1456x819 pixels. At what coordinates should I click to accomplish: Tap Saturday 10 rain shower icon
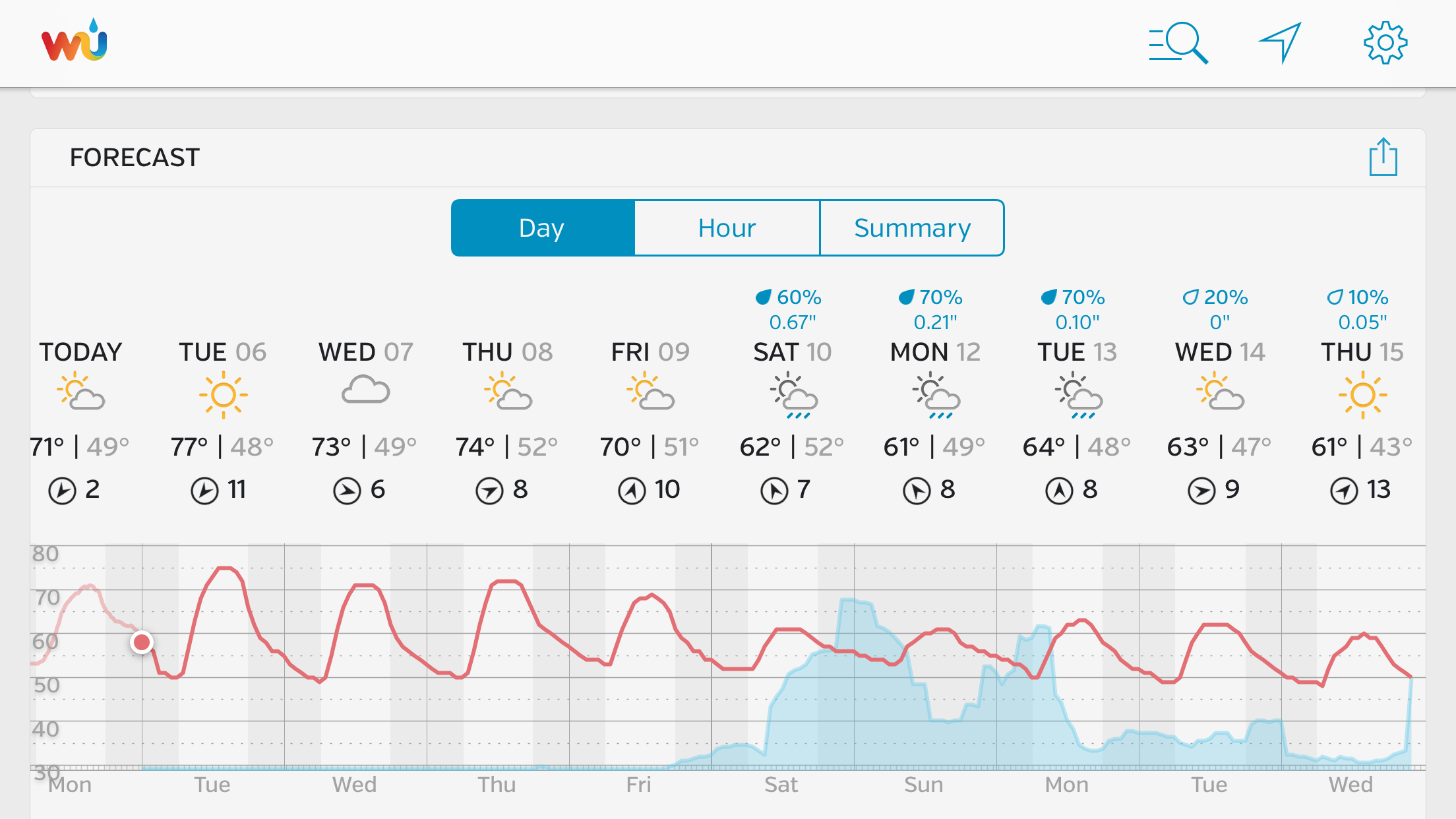tap(793, 396)
